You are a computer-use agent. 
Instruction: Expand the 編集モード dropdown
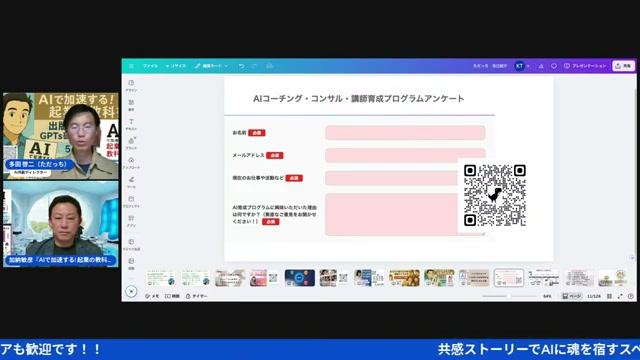tap(211, 66)
